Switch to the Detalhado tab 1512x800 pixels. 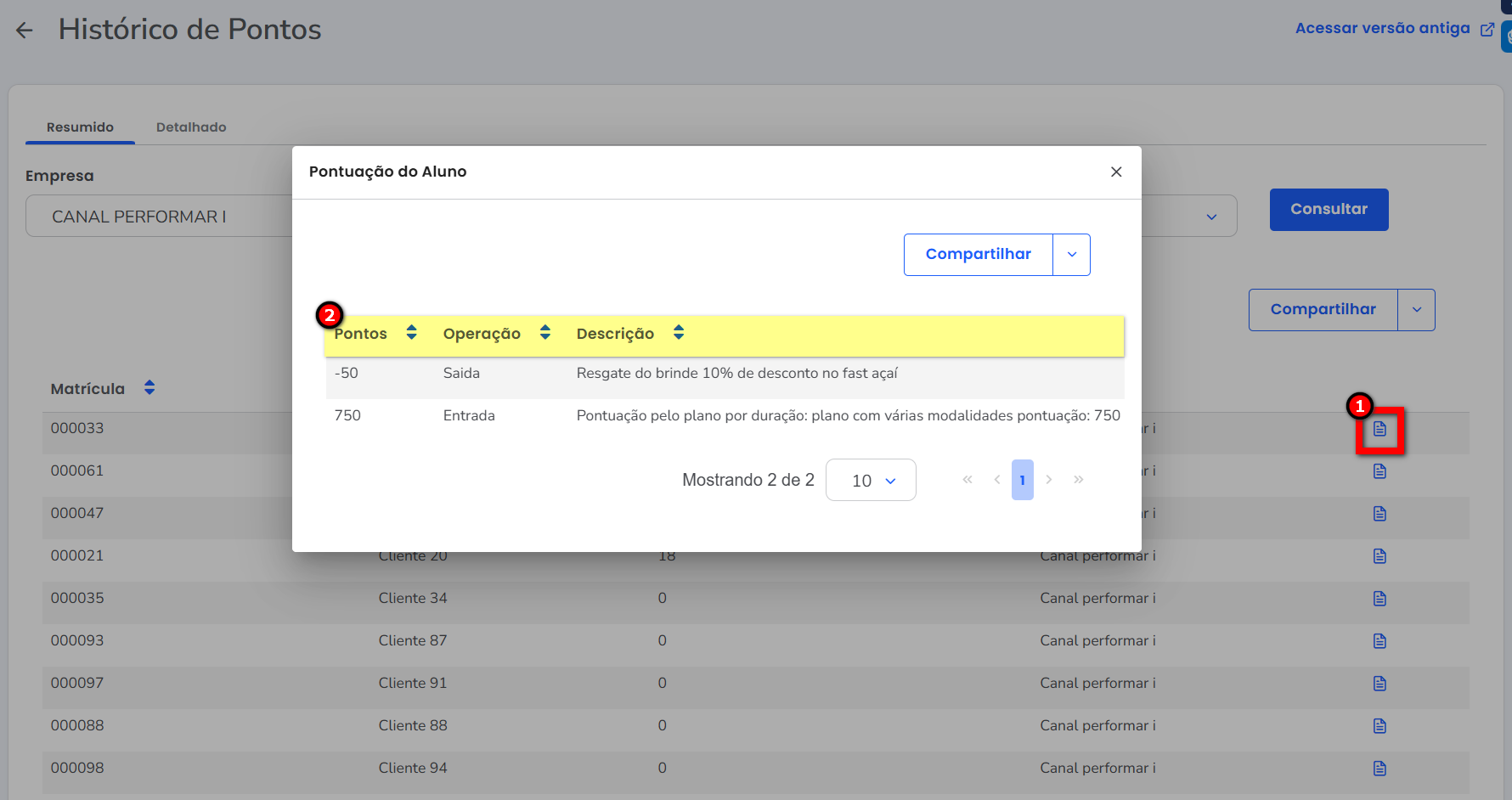191,127
